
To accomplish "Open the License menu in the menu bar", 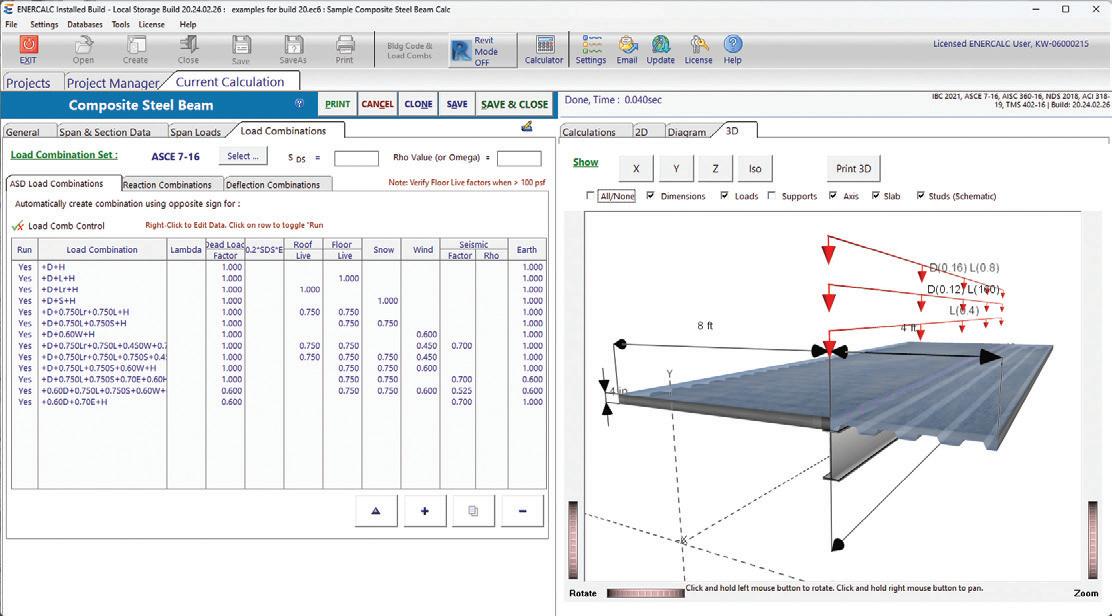I will (152, 24).
